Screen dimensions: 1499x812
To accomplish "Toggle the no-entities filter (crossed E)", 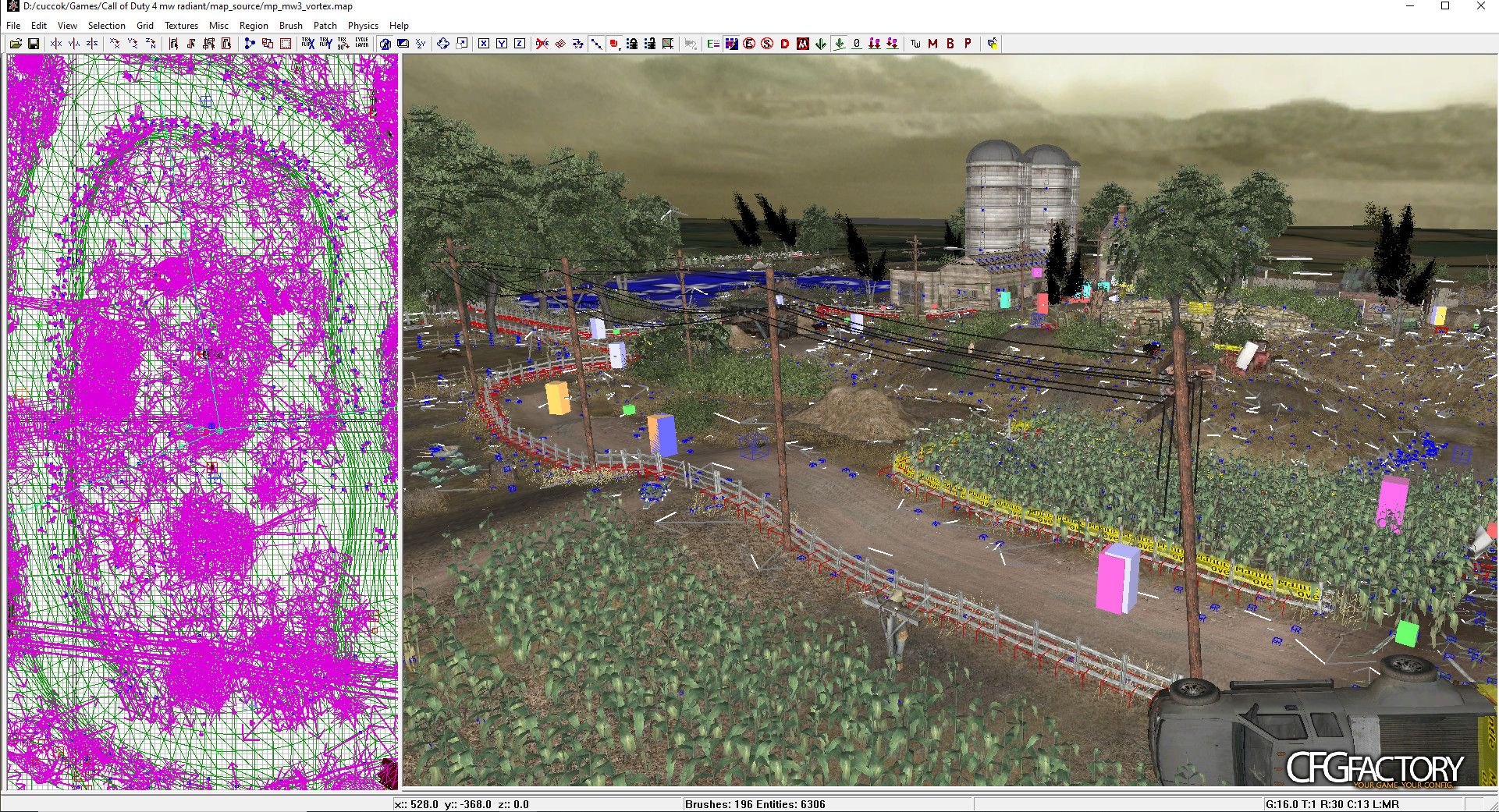I will [749, 44].
